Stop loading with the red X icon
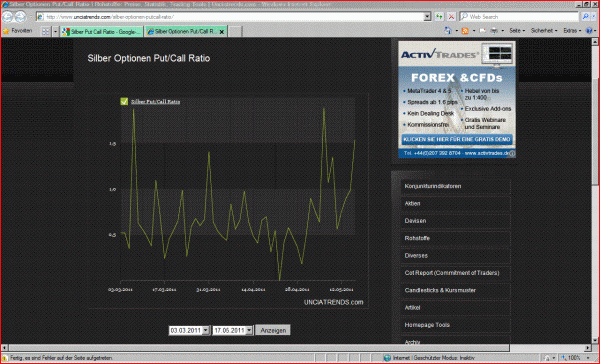This screenshot has width=600, height=364. 451,16
